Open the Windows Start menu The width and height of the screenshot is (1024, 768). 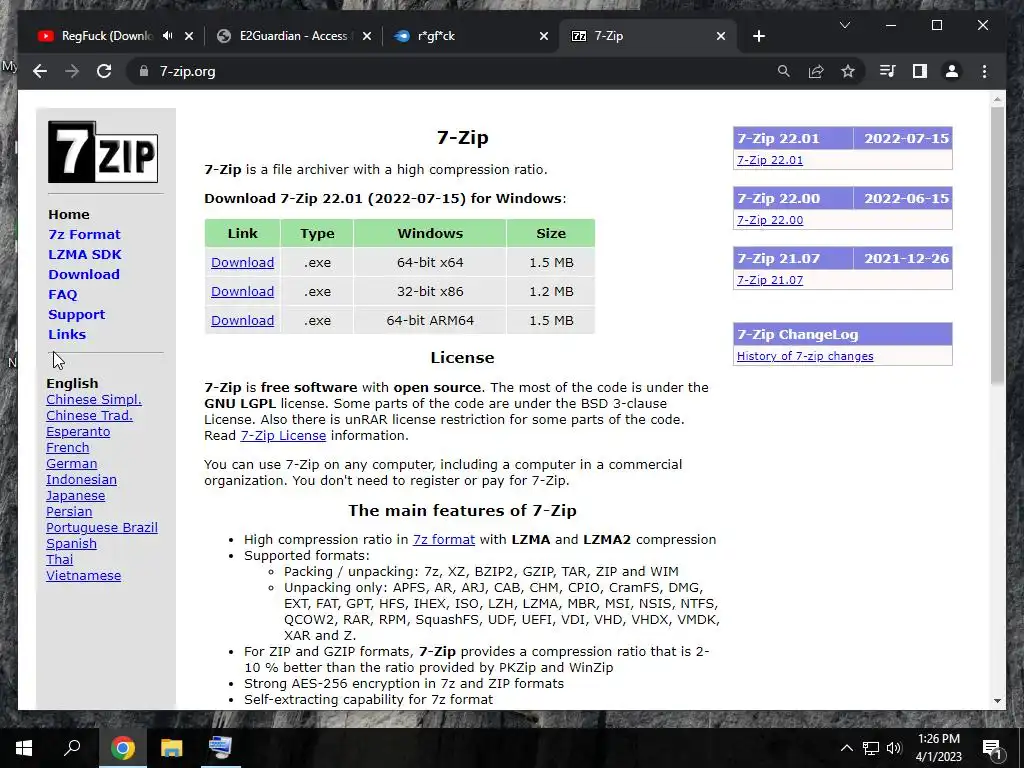24,748
